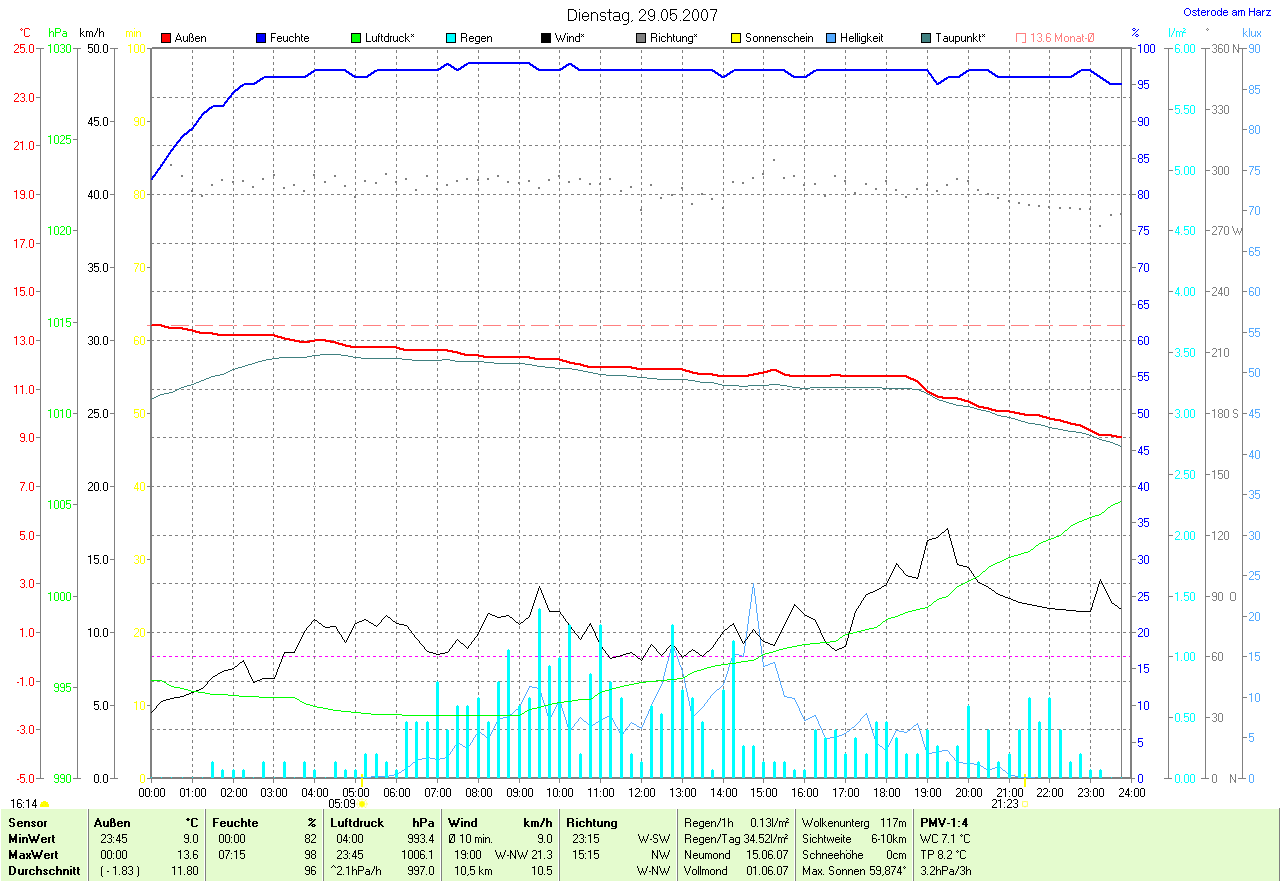The width and height of the screenshot is (1280, 881).
Task: Open the Osterode am Harz link
Action: (x=1228, y=12)
